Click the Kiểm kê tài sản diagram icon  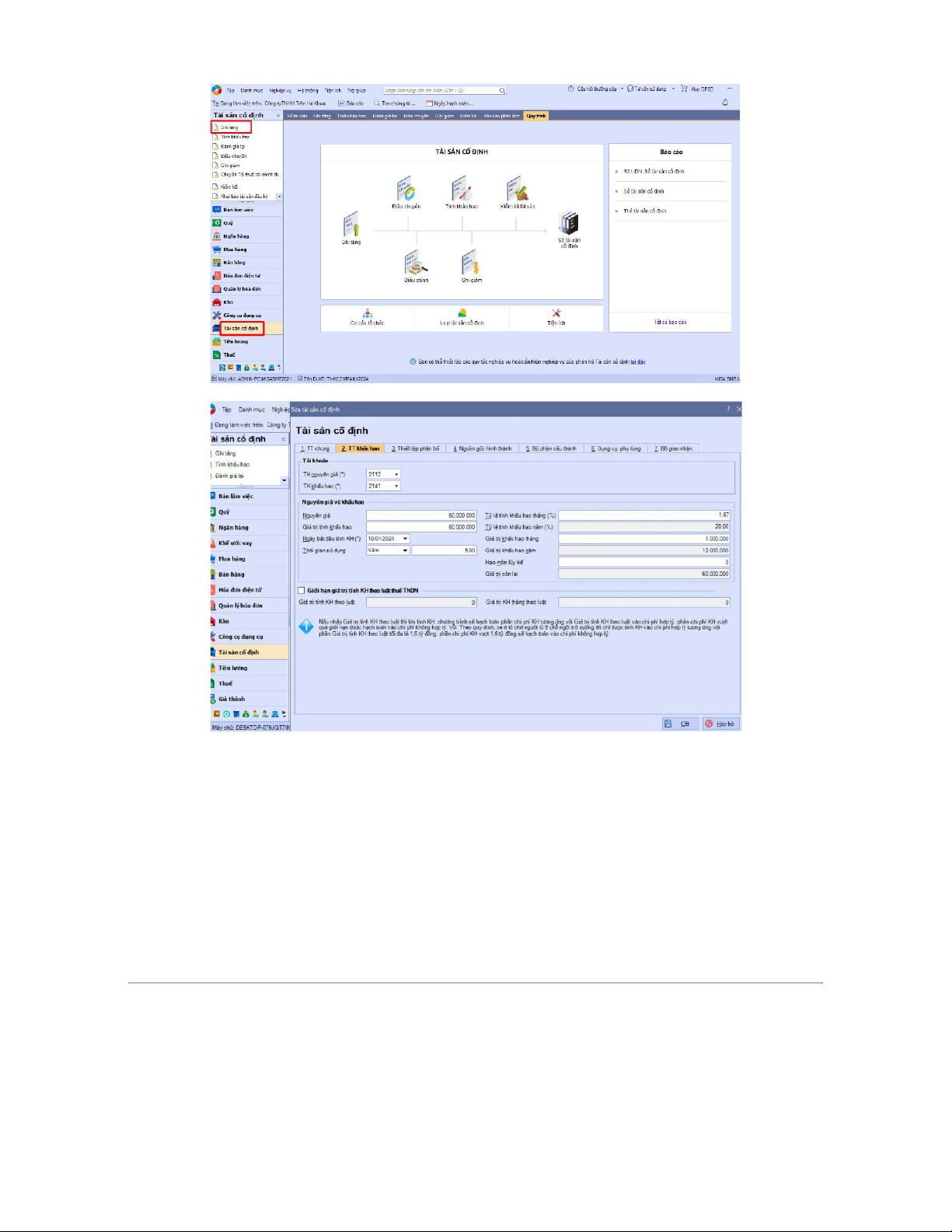pos(518,190)
